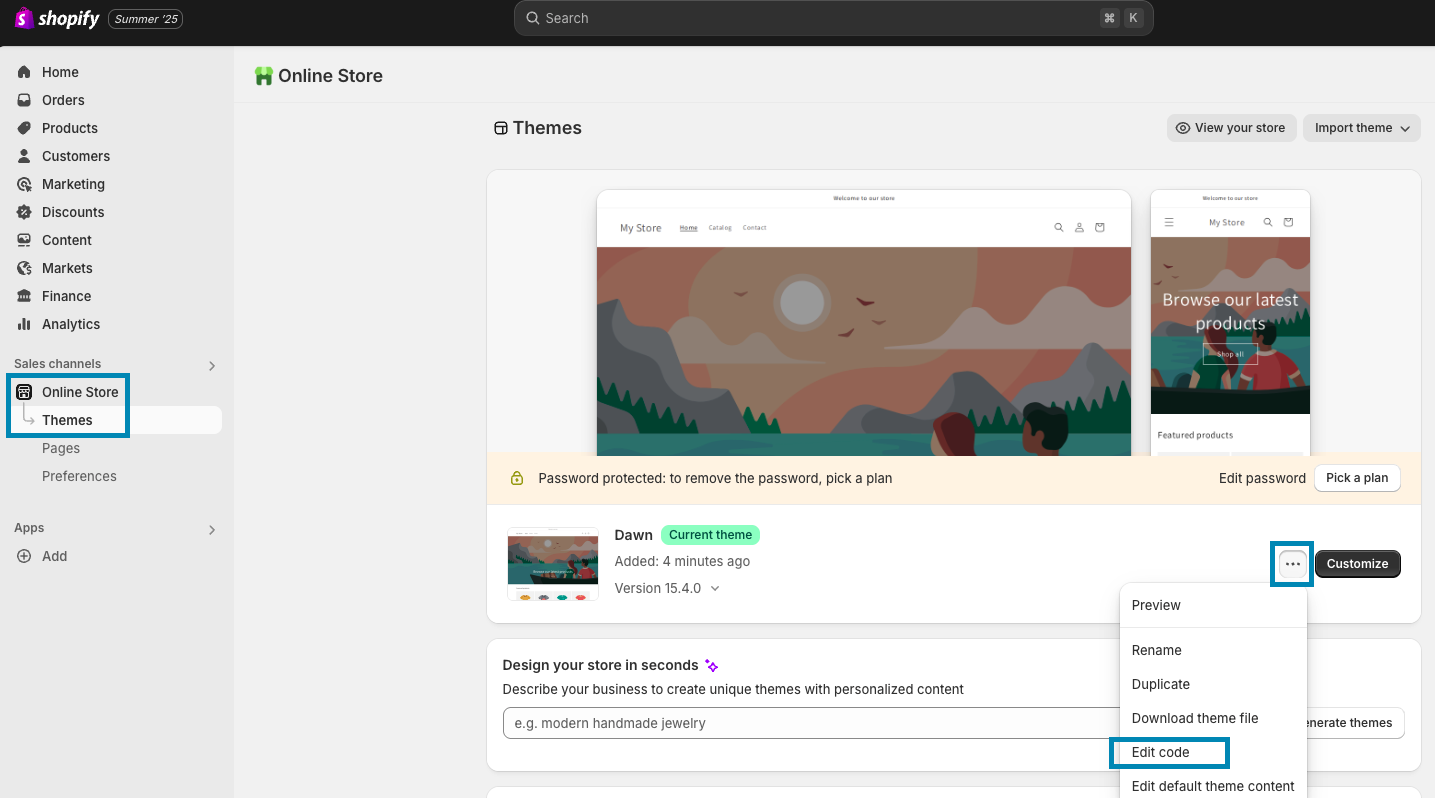1435x798 pixels.
Task: Open the Import theme dropdown
Action: click(1361, 128)
